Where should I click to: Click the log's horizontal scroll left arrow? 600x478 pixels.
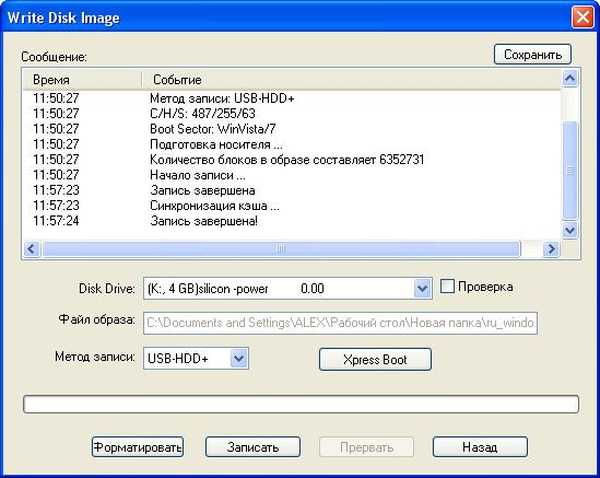[x=30, y=247]
